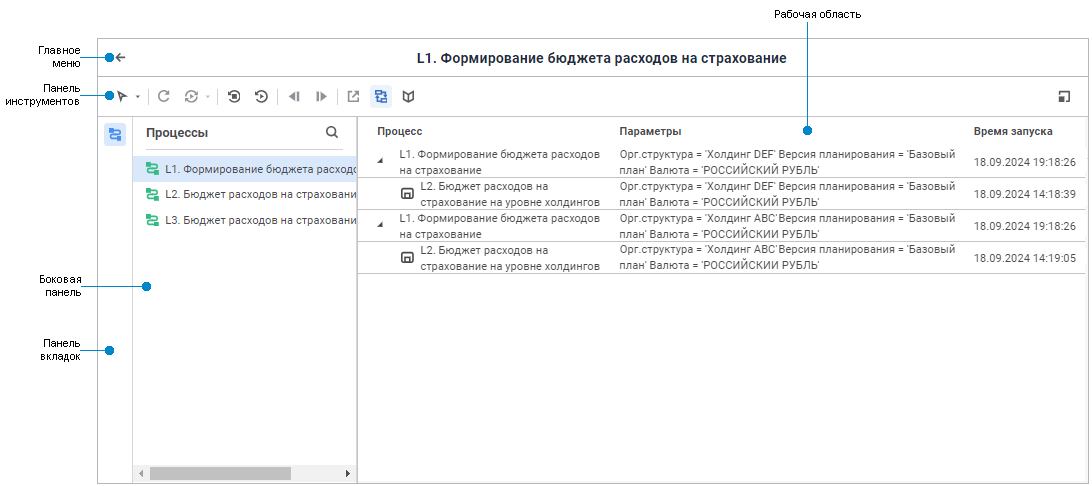
Task: Click the refresh icon in toolbar
Action: pyautogui.click(x=164, y=97)
